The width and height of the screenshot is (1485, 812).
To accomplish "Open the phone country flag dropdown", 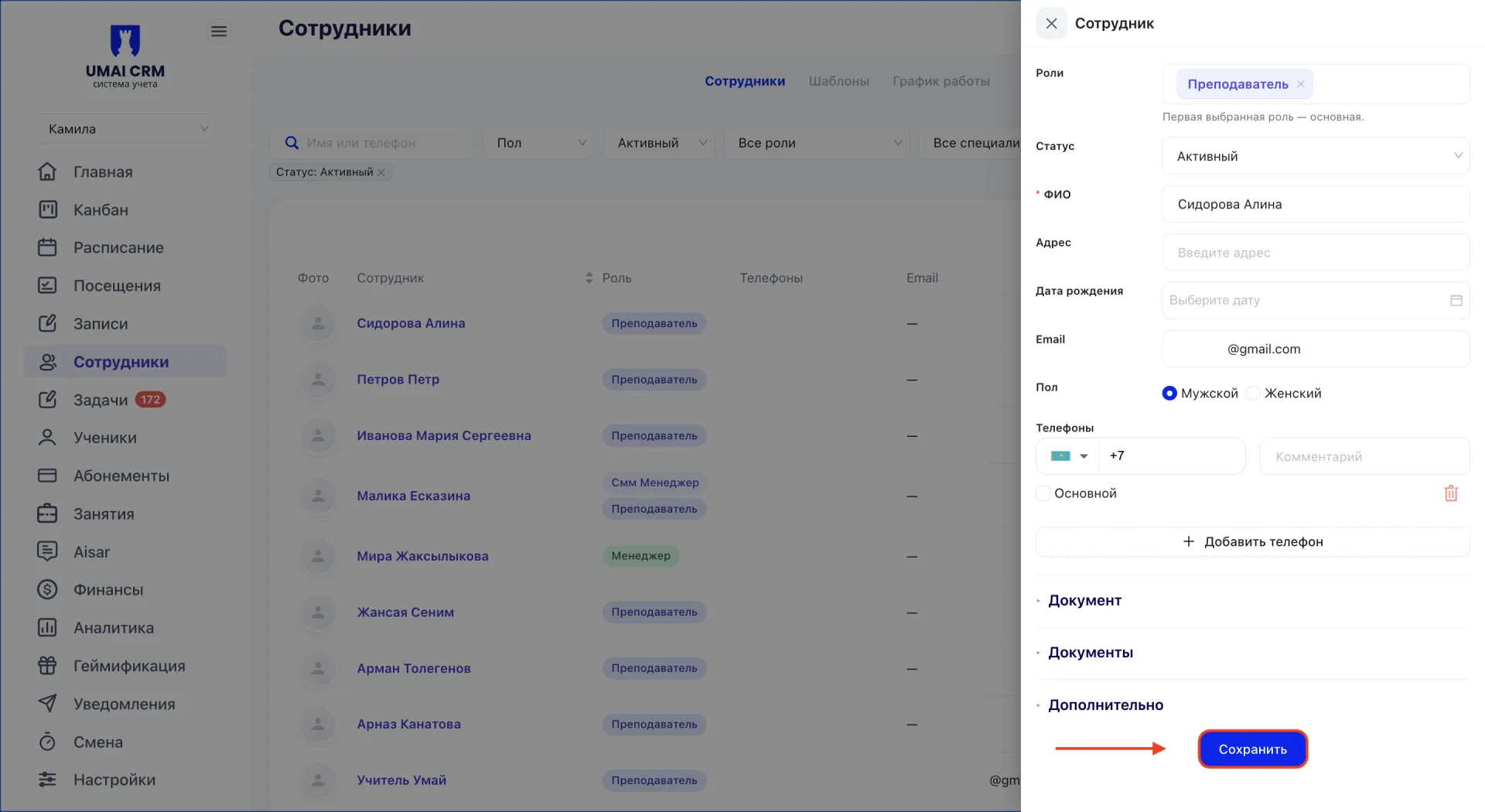I will point(1068,456).
